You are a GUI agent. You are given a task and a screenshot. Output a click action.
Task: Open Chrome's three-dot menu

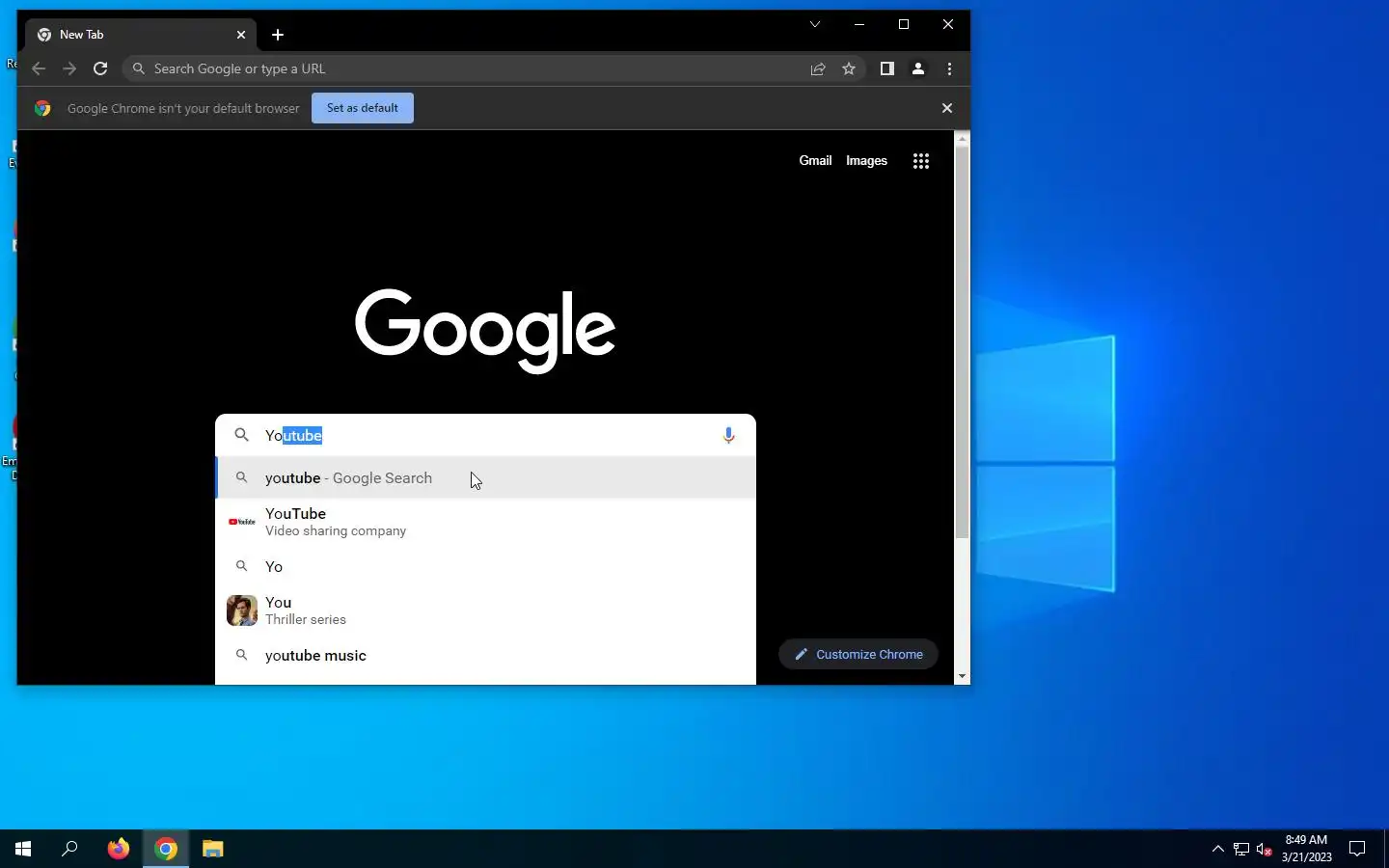[x=950, y=68]
